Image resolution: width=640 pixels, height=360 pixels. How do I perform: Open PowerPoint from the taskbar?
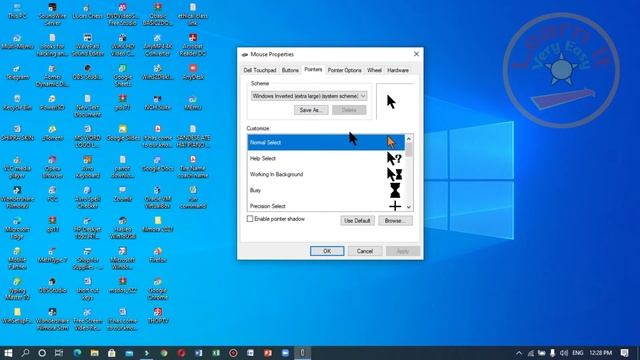268,353
